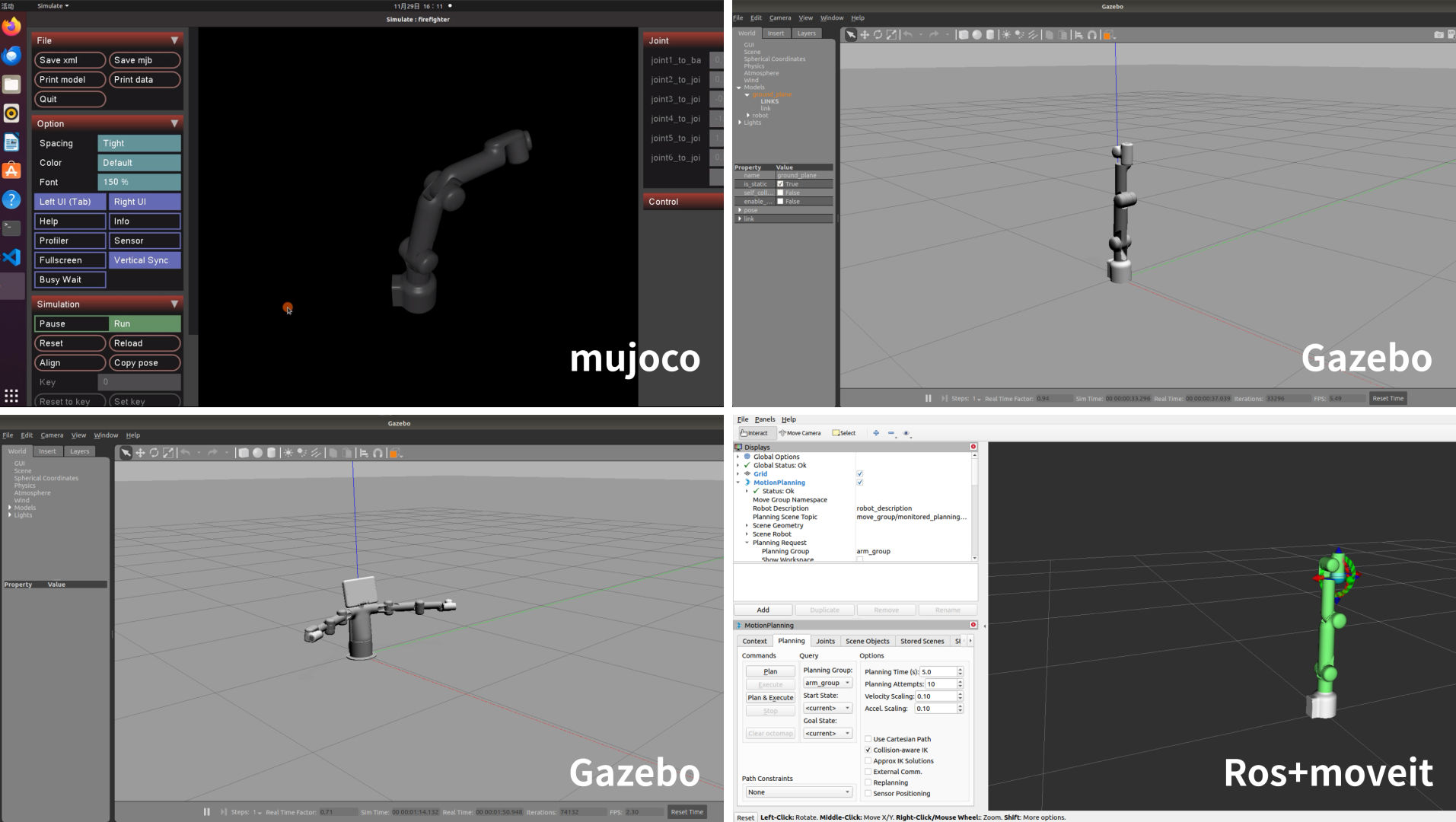Expand Scene Geometry in RViz Displays
The width and height of the screenshot is (1456, 822).
[747, 525]
